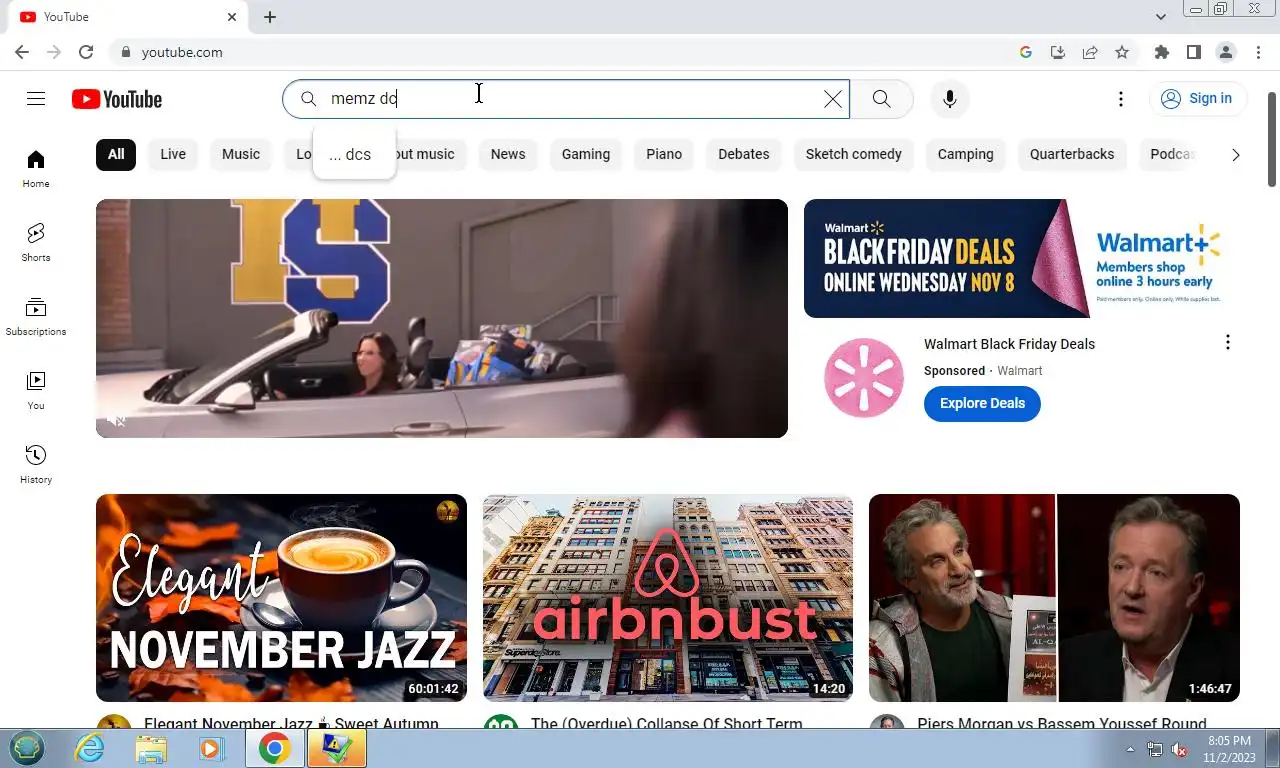Click the YouTube logo
This screenshot has width=1280, height=768.
point(117,99)
